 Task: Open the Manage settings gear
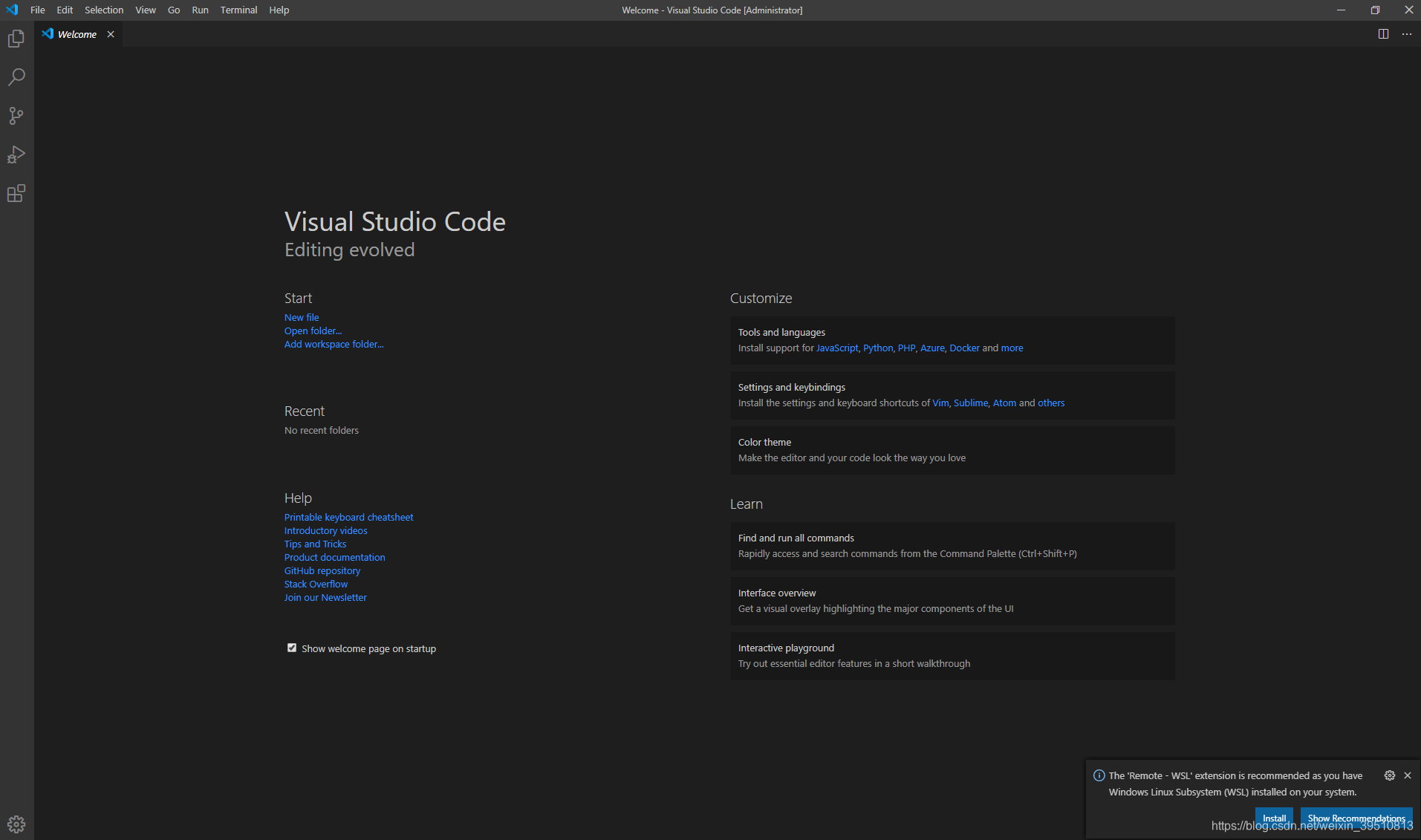[16, 824]
